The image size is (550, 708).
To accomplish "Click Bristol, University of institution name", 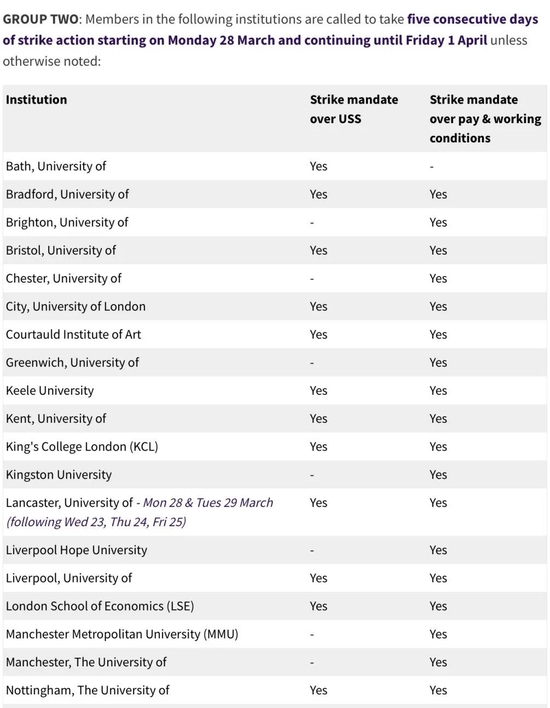I will point(61,250).
